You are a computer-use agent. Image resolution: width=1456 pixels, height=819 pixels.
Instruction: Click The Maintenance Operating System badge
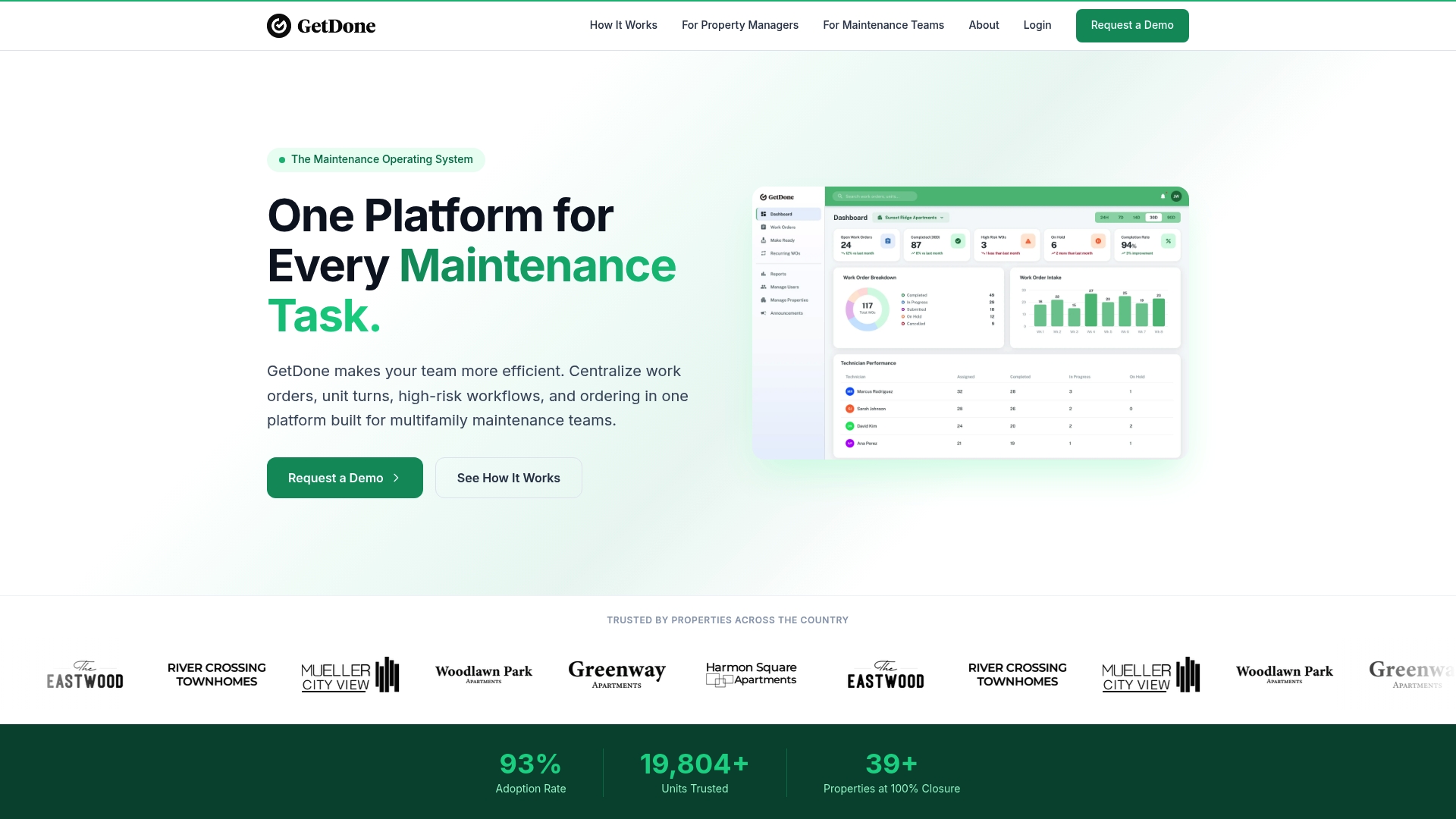click(376, 159)
